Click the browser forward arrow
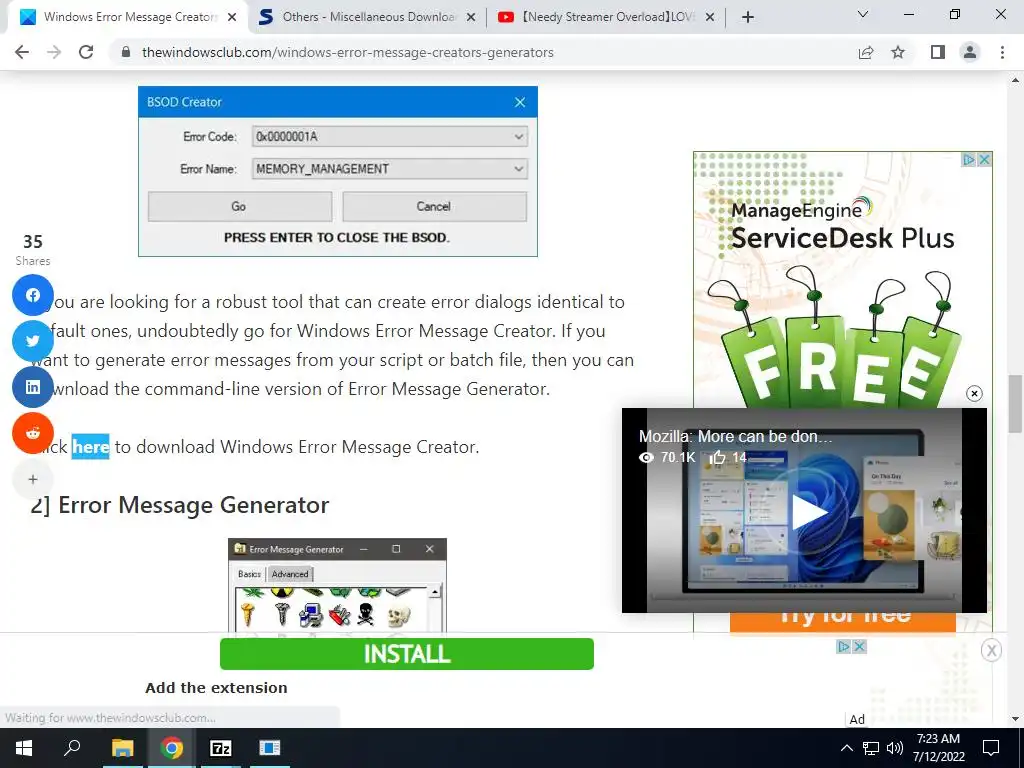The height and width of the screenshot is (768, 1024). pyautogui.click(x=54, y=52)
